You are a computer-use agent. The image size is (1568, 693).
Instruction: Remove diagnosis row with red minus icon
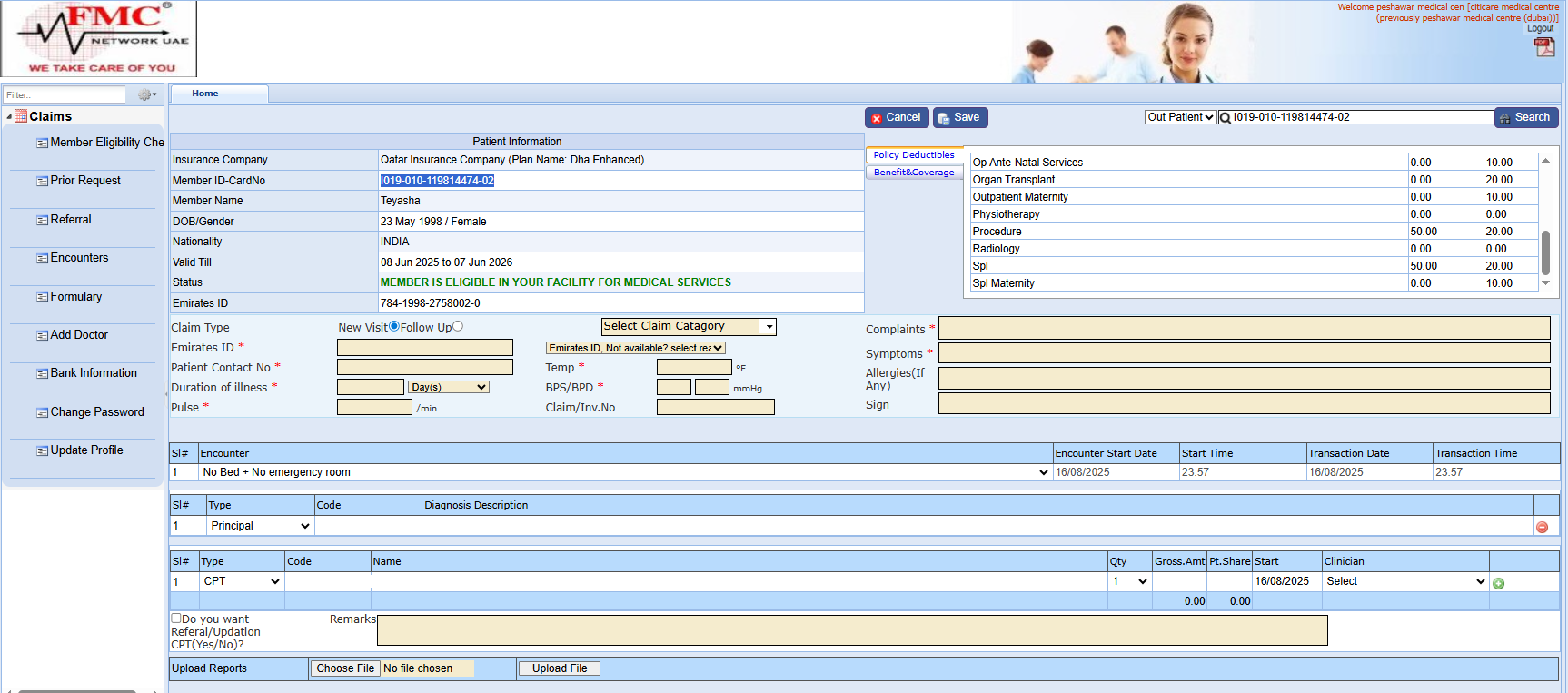[1542, 527]
